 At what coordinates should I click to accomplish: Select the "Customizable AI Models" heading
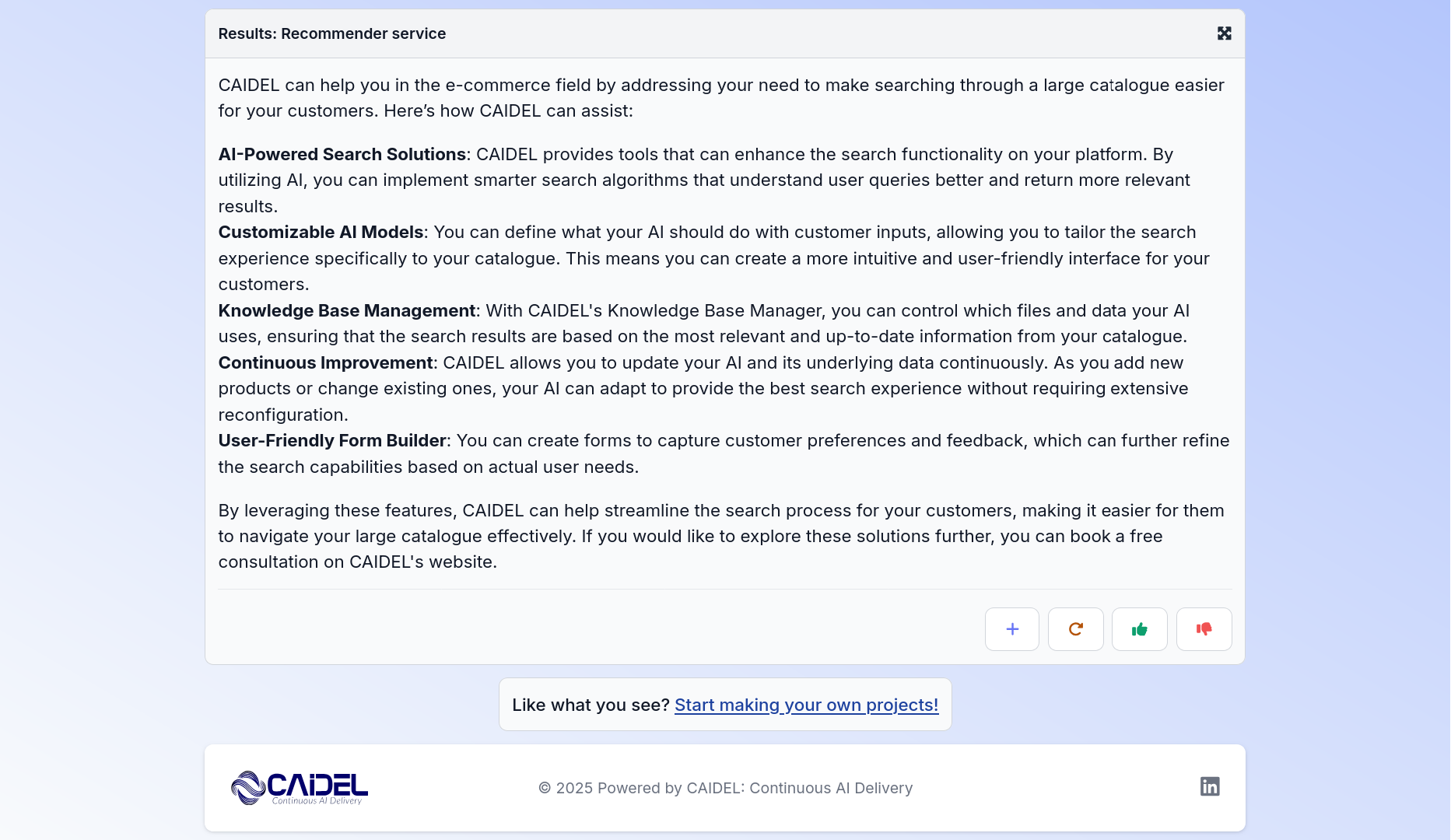321,232
